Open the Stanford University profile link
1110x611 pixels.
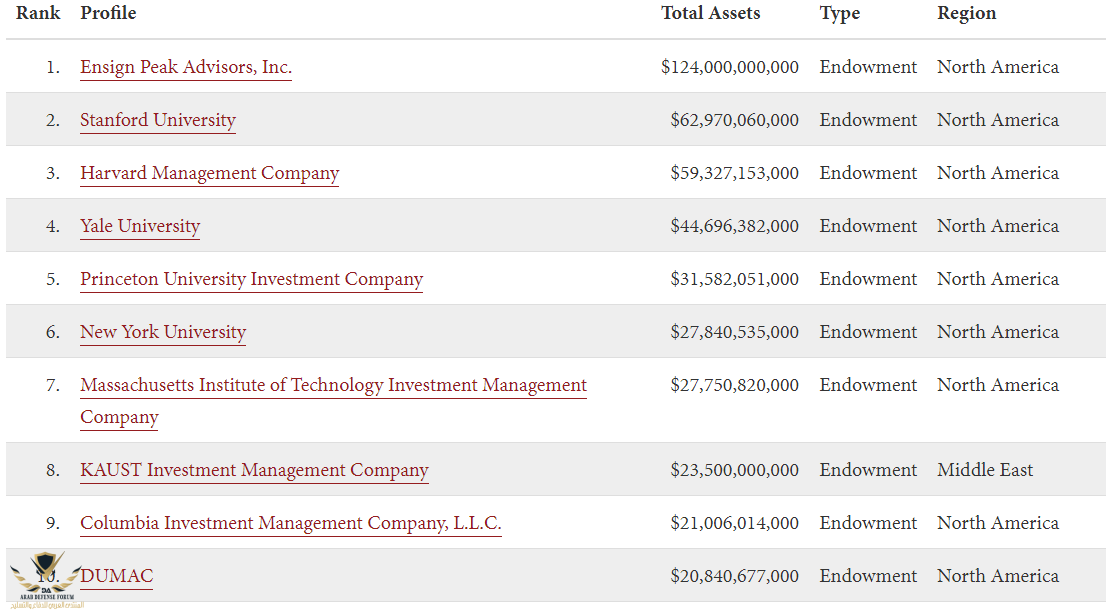click(158, 120)
